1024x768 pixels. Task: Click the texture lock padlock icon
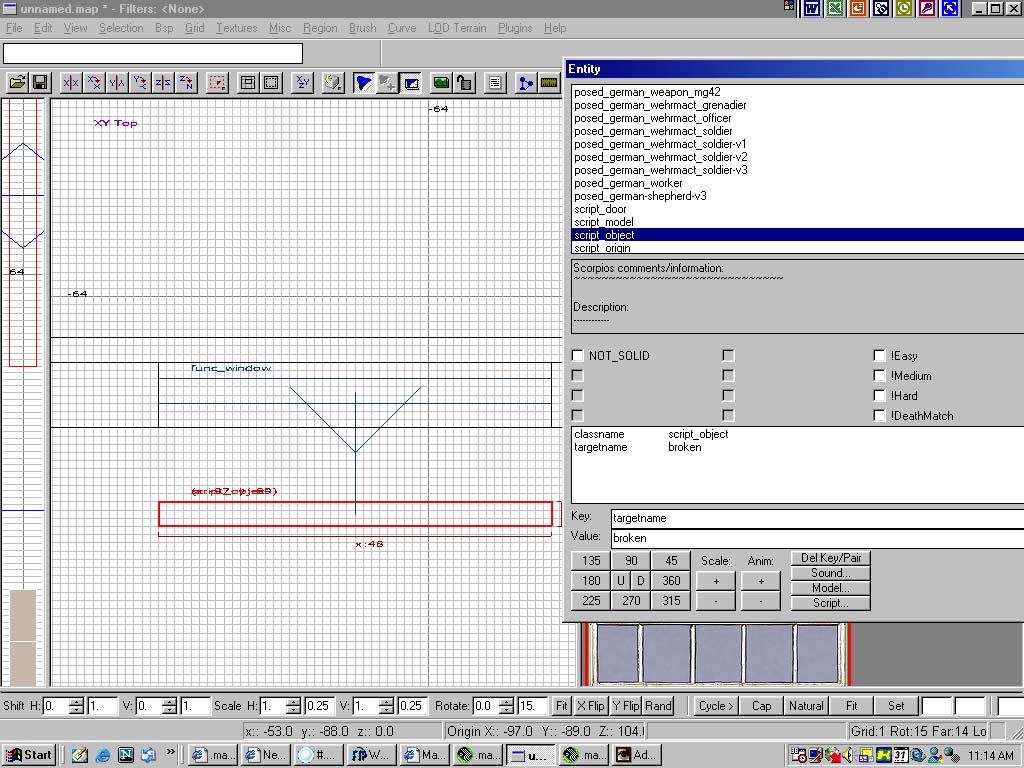[x=464, y=83]
